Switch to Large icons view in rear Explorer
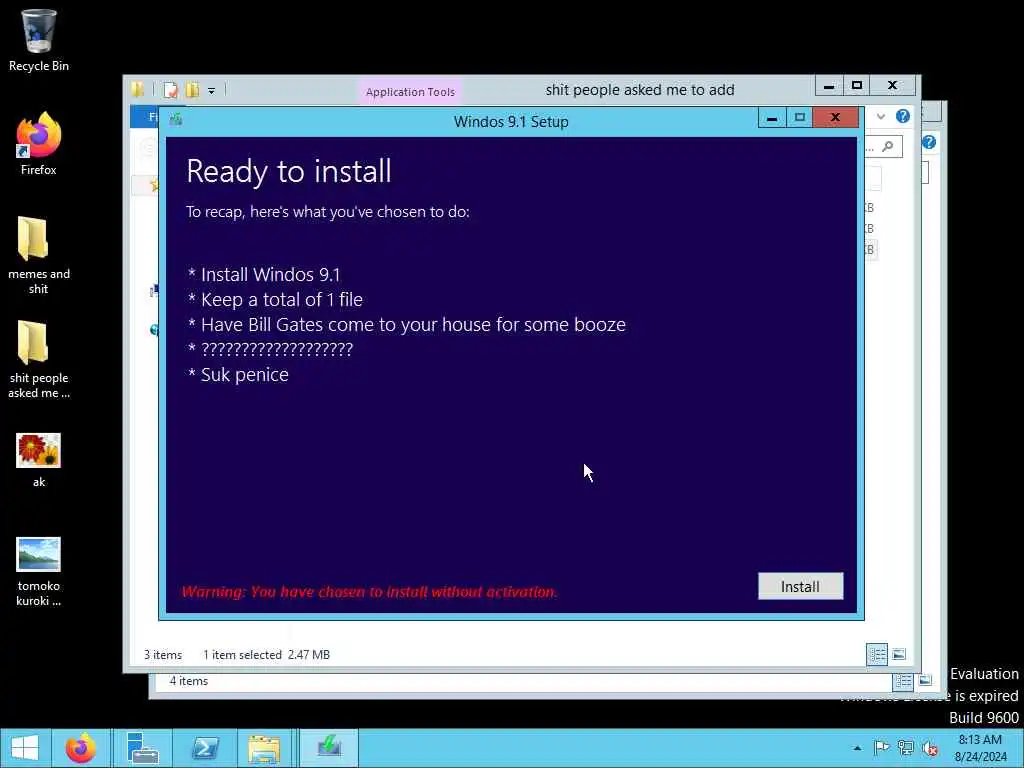 pos(925,681)
